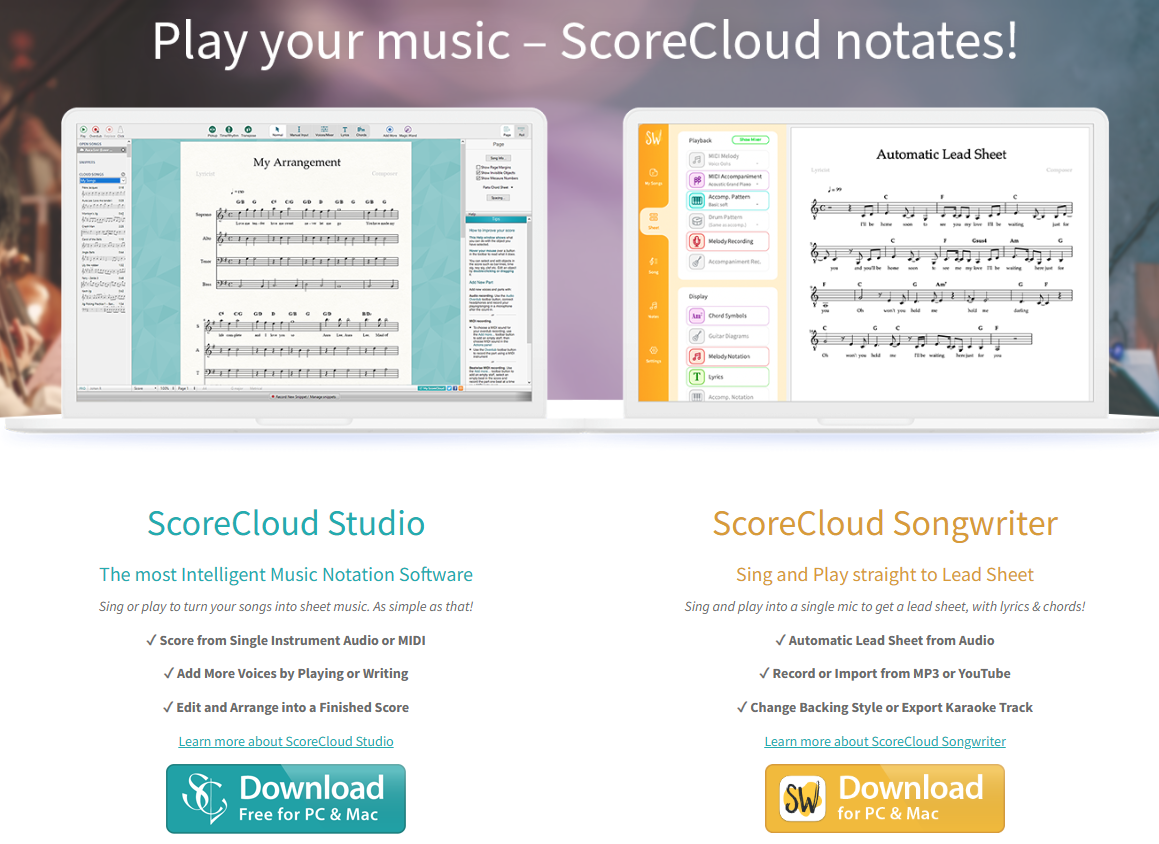Click the Facebook share icon in Studio status bar
The image size is (1159, 844).
tap(455, 388)
